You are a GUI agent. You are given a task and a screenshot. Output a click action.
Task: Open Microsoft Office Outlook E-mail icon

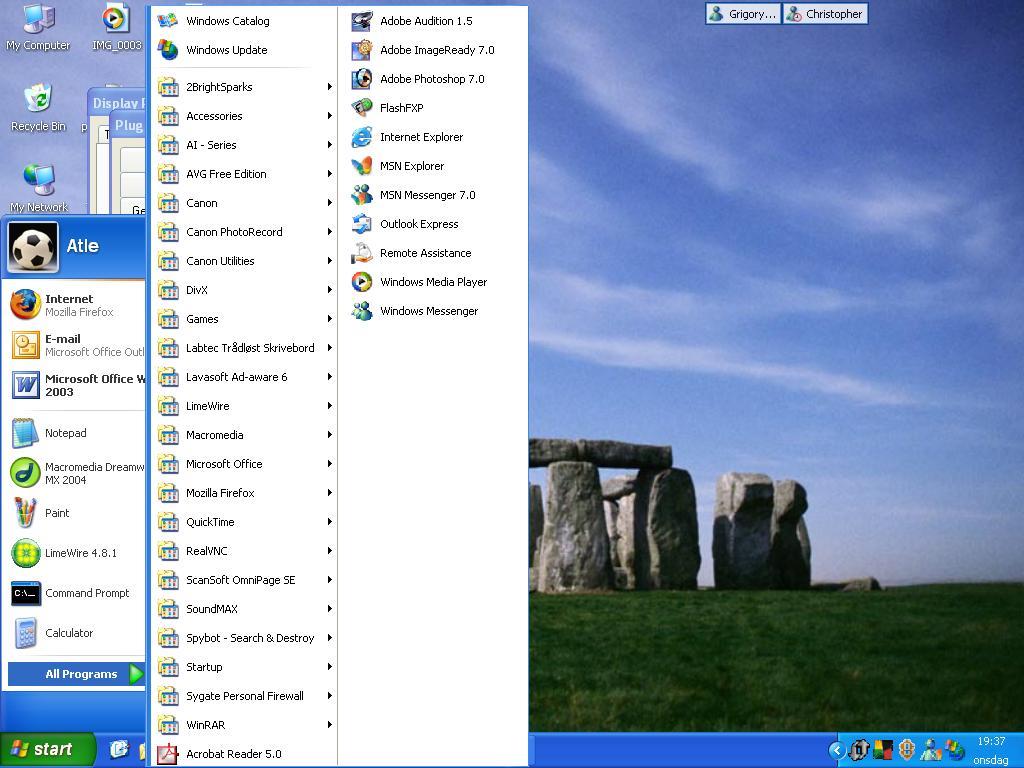[25, 345]
